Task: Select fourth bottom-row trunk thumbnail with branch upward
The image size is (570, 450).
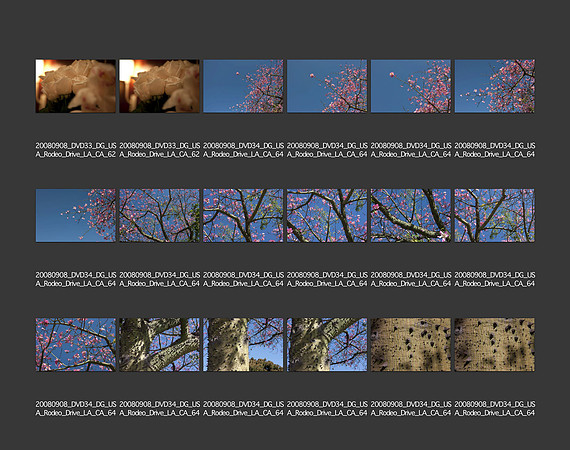Action: pyautogui.click(x=327, y=345)
